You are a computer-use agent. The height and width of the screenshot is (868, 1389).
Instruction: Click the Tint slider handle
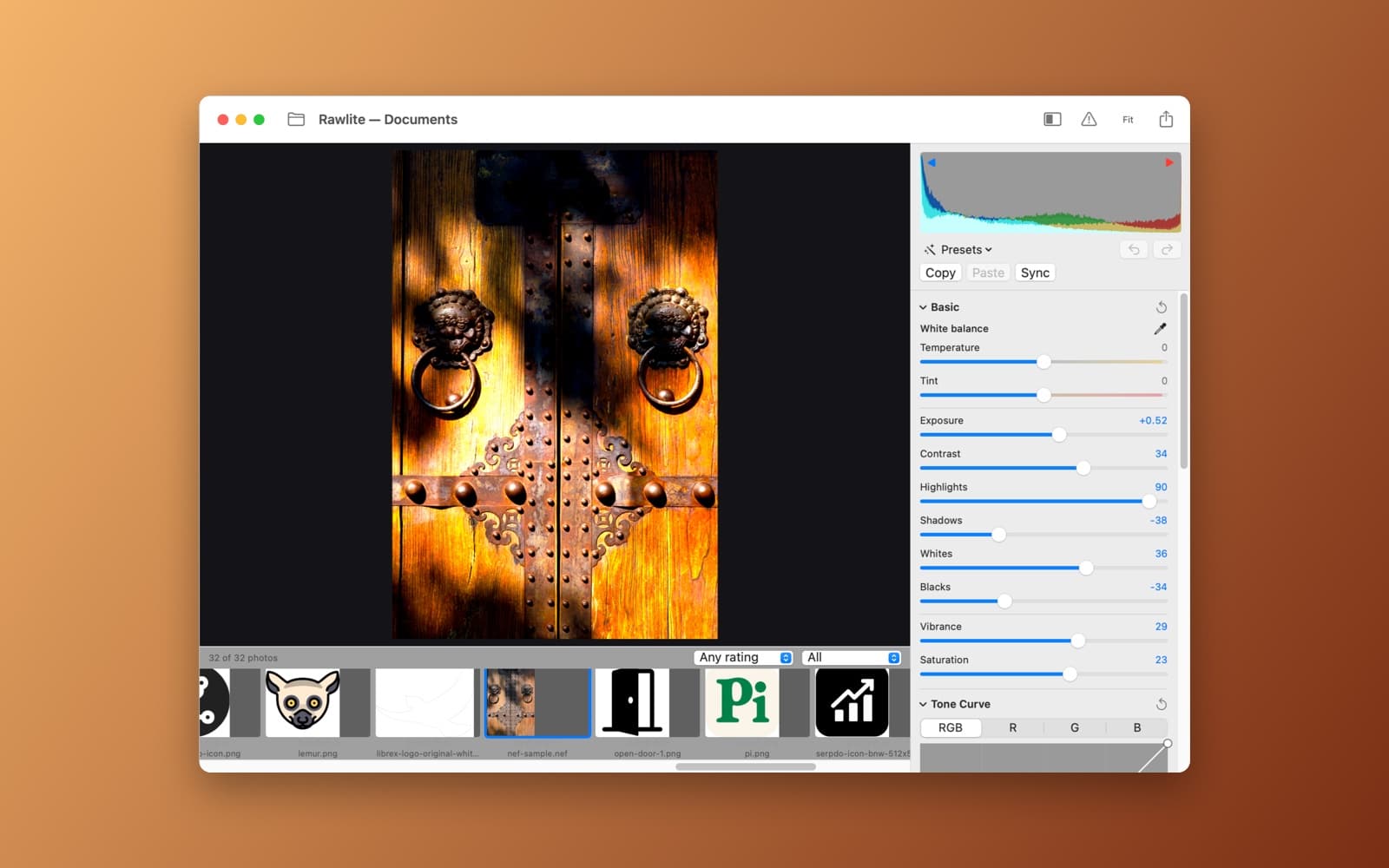pyautogui.click(x=1043, y=395)
